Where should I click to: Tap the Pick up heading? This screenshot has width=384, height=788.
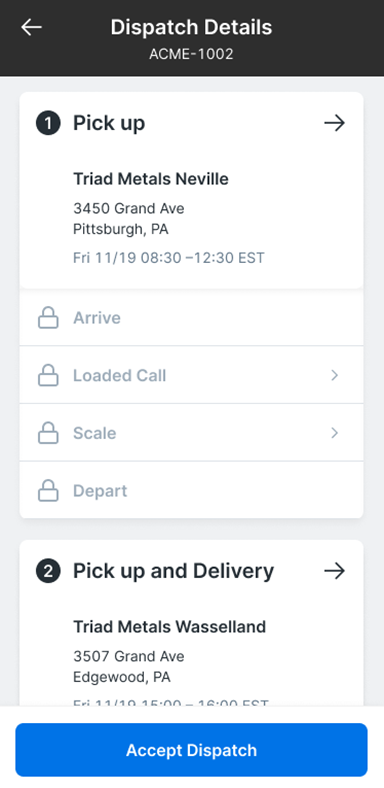(109, 123)
